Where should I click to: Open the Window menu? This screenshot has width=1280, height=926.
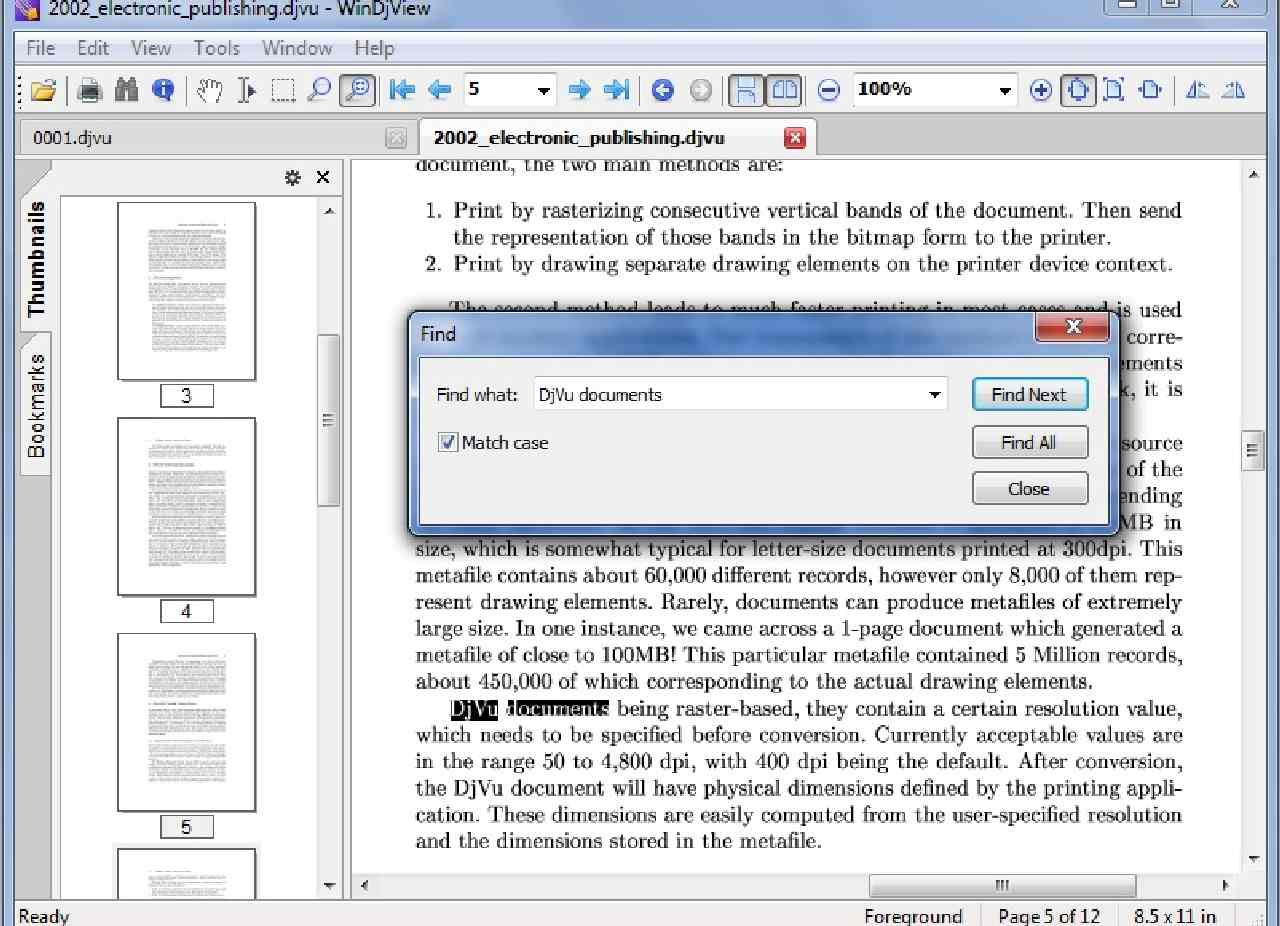(x=297, y=48)
